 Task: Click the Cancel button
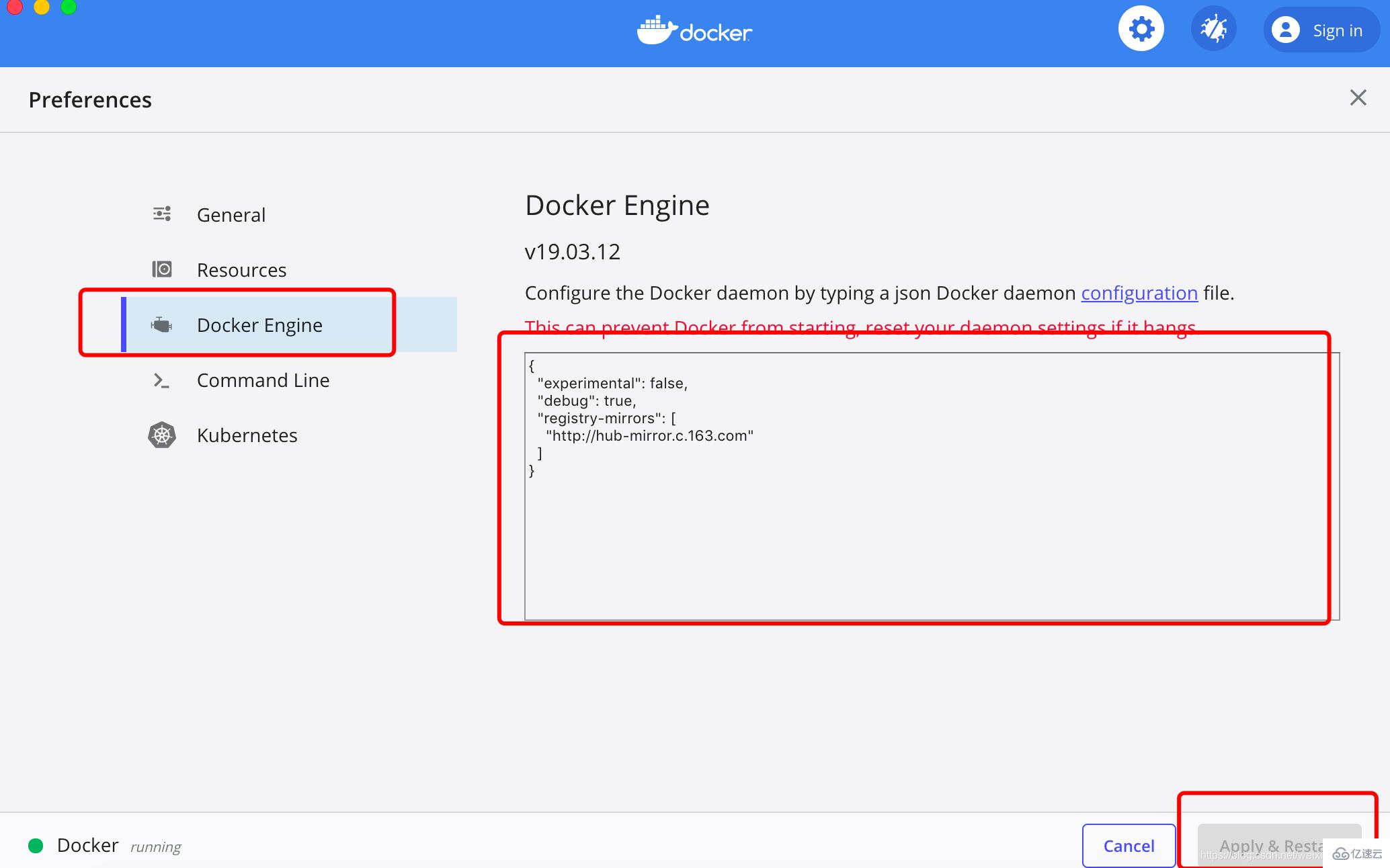click(x=1129, y=846)
